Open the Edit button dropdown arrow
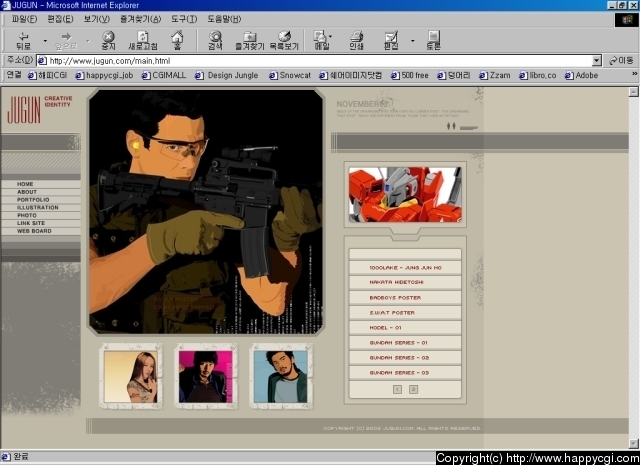 [413, 41]
